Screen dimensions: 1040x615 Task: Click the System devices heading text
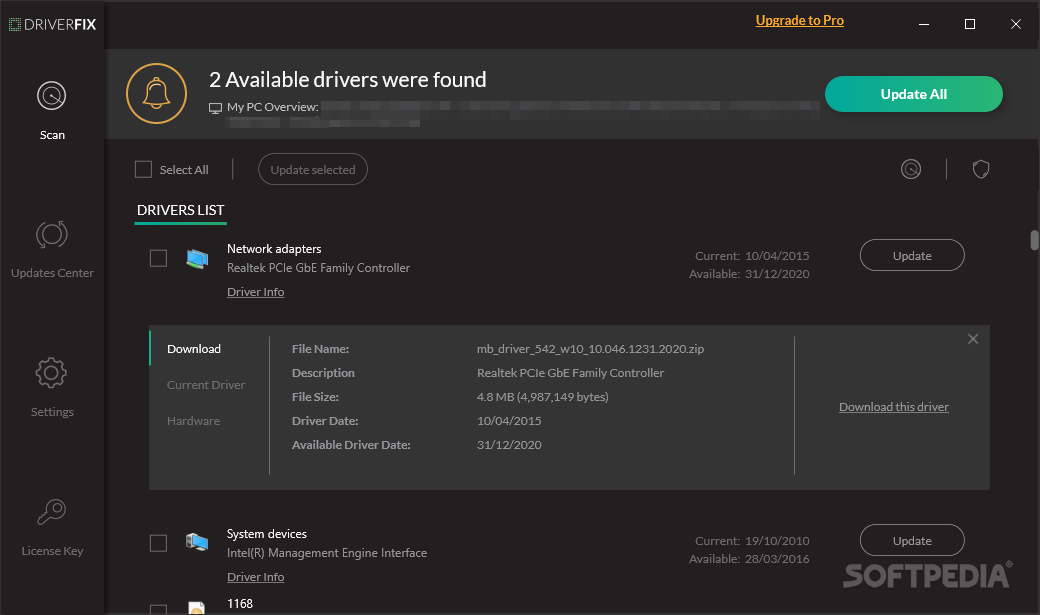[x=267, y=534]
